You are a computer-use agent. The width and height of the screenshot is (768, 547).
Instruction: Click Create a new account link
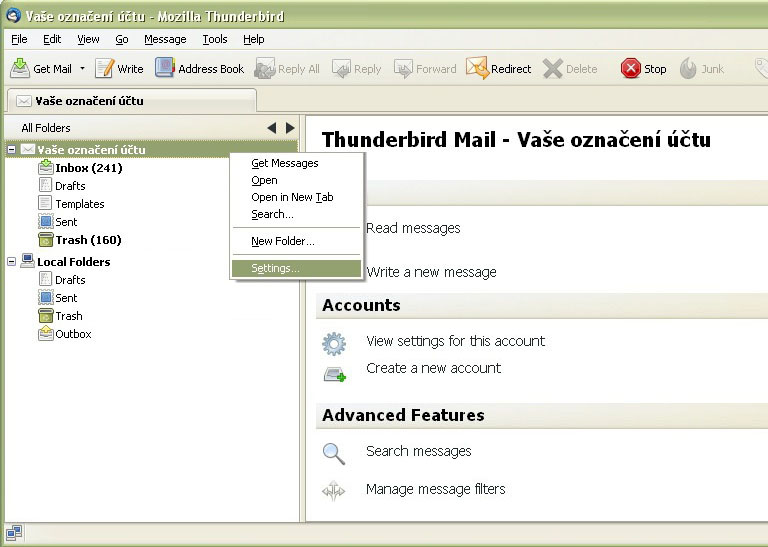(433, 368)
